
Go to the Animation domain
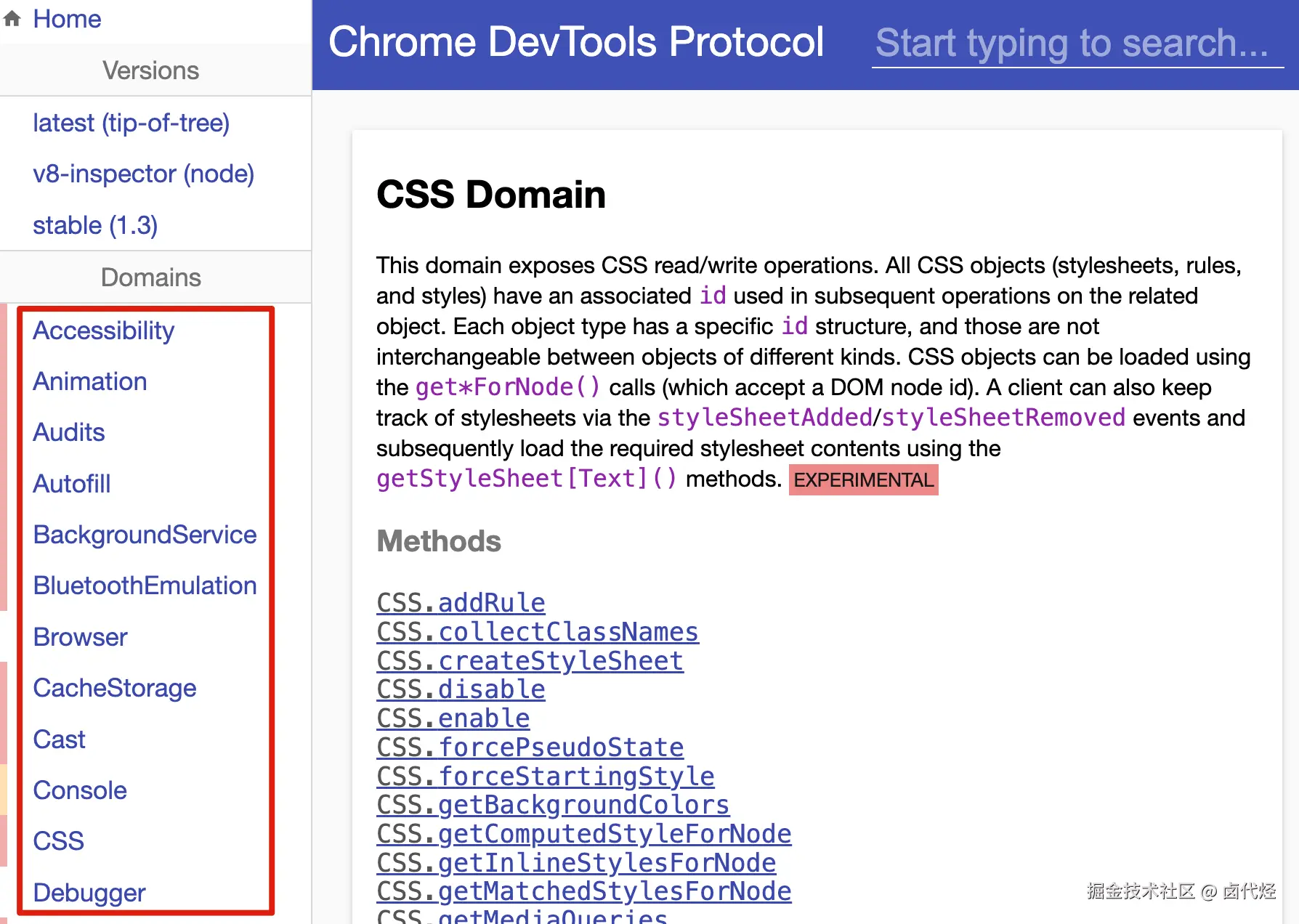(x=90, y=381)
